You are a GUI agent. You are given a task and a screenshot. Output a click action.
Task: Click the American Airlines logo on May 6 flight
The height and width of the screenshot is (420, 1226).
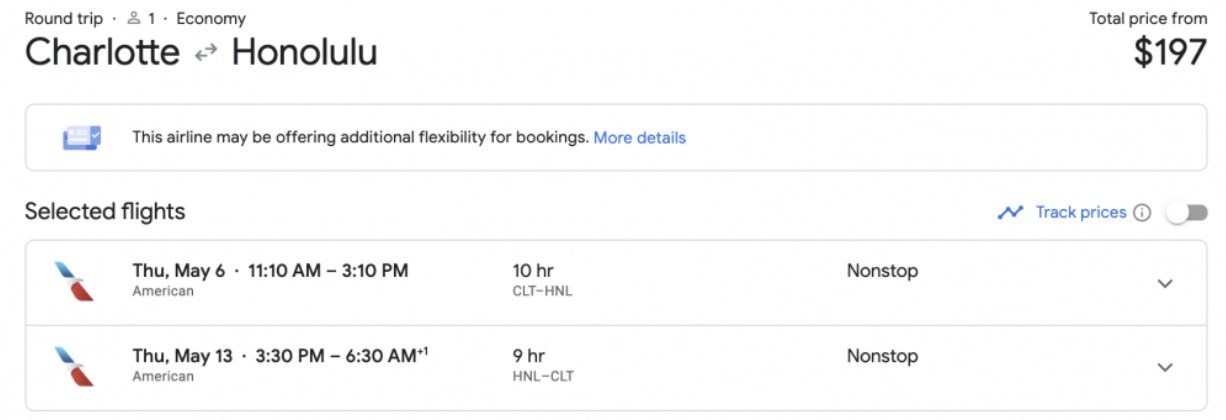[x=75, y=281]
